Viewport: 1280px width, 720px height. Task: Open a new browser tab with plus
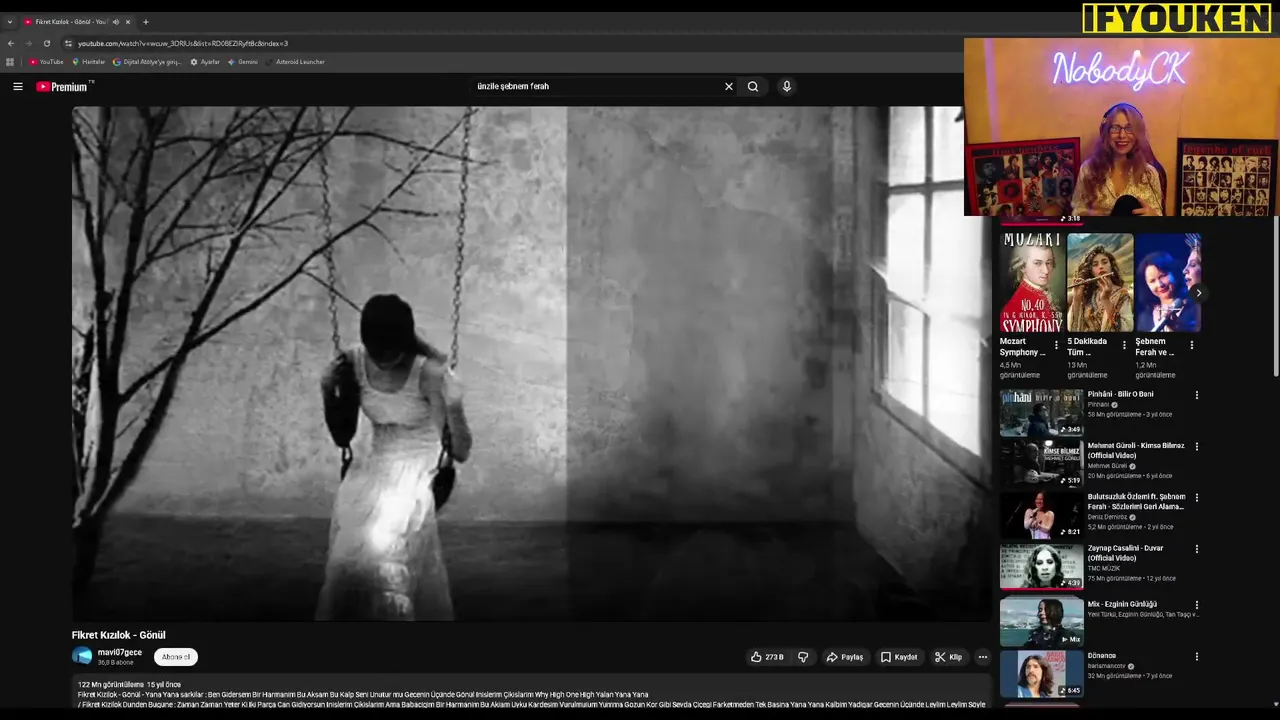tap(146, 21)
